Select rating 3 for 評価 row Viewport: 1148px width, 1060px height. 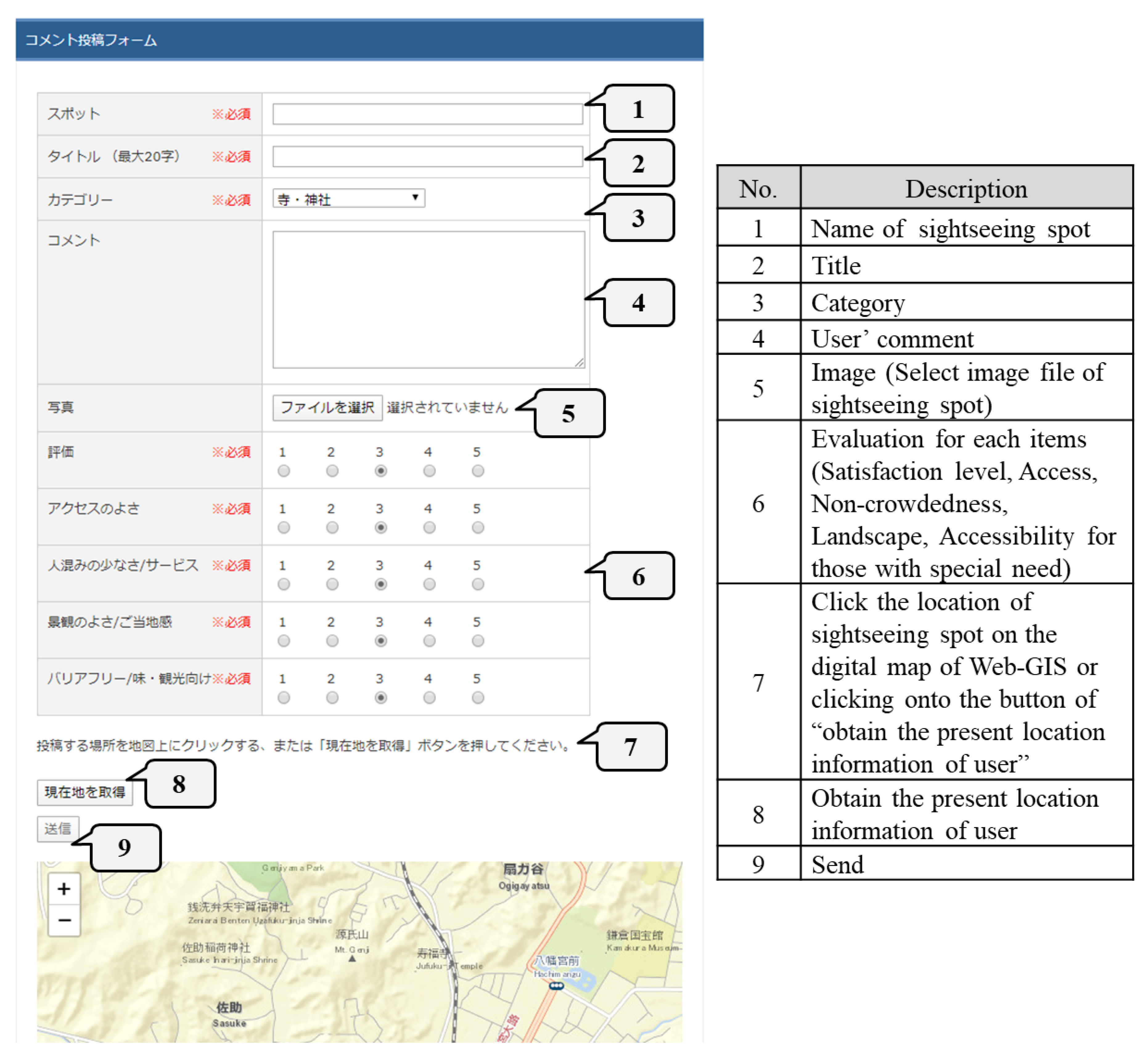tap(381, 471)
